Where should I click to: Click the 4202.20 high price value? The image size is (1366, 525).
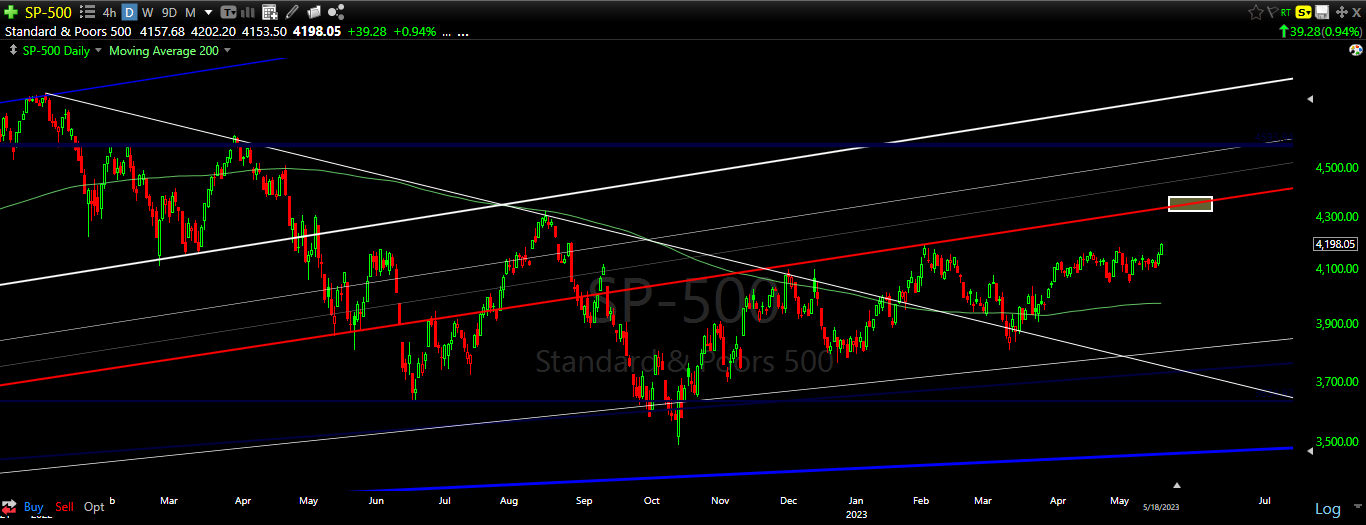coord(213,31)
